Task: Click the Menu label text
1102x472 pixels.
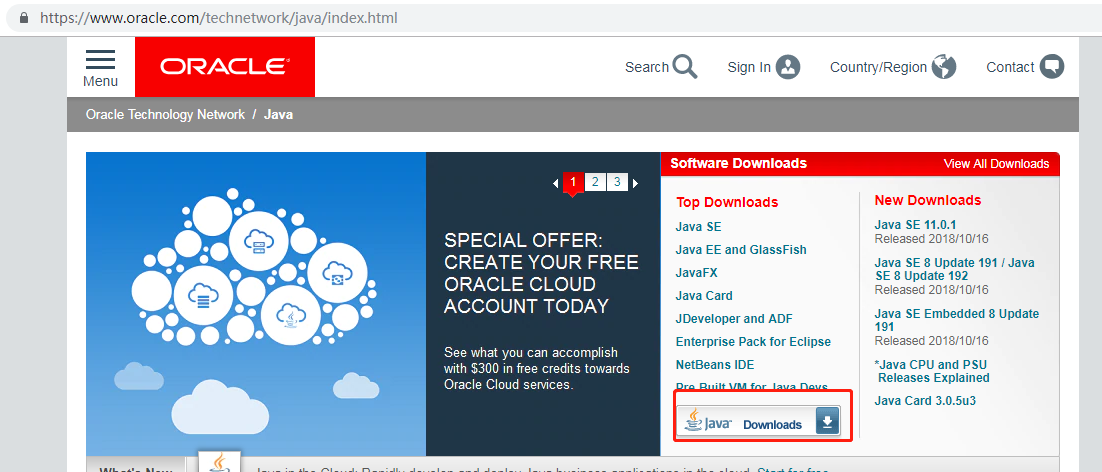Action: point(101,81)
